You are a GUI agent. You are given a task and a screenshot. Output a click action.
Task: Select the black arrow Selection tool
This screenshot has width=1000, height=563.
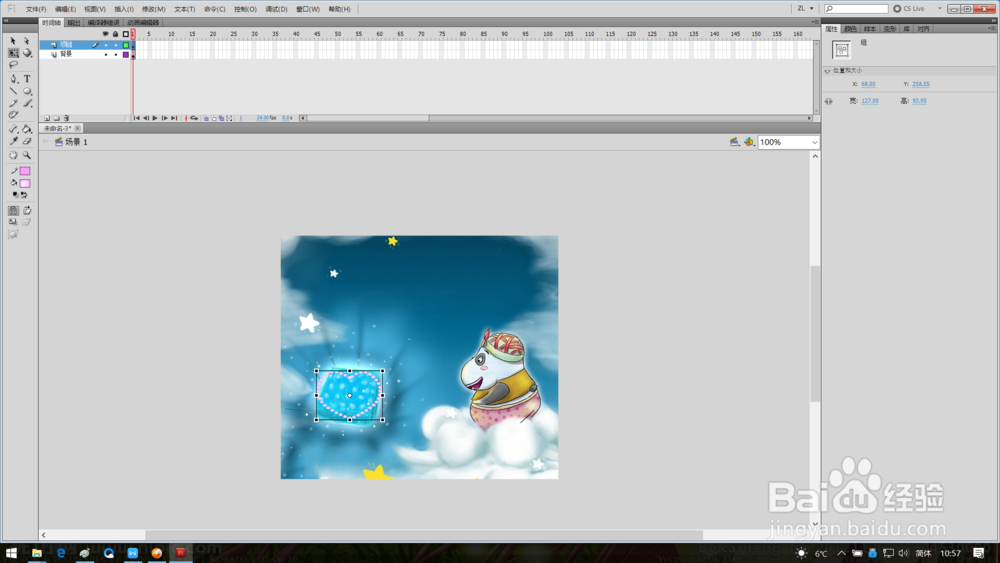pos(13,41)
